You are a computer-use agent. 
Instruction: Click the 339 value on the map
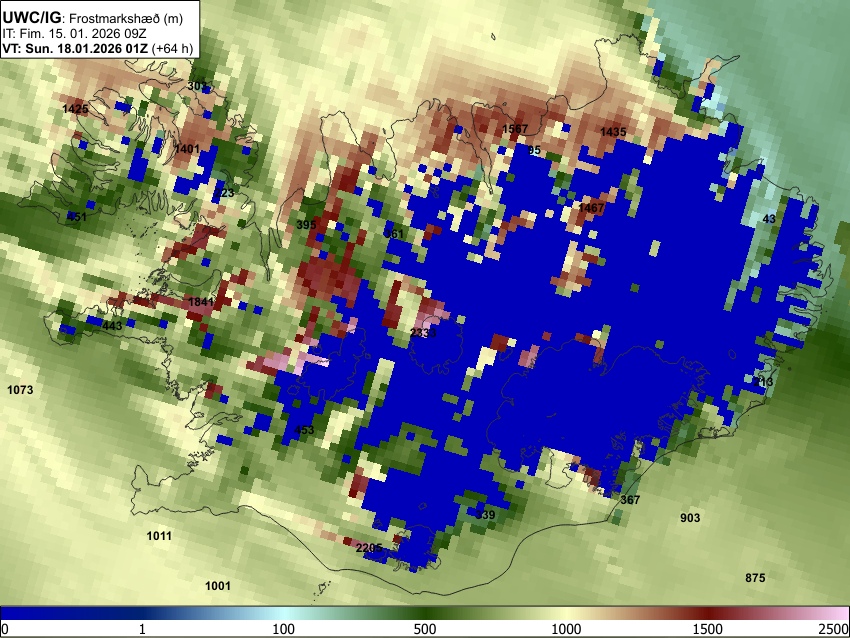pos(485,515)
